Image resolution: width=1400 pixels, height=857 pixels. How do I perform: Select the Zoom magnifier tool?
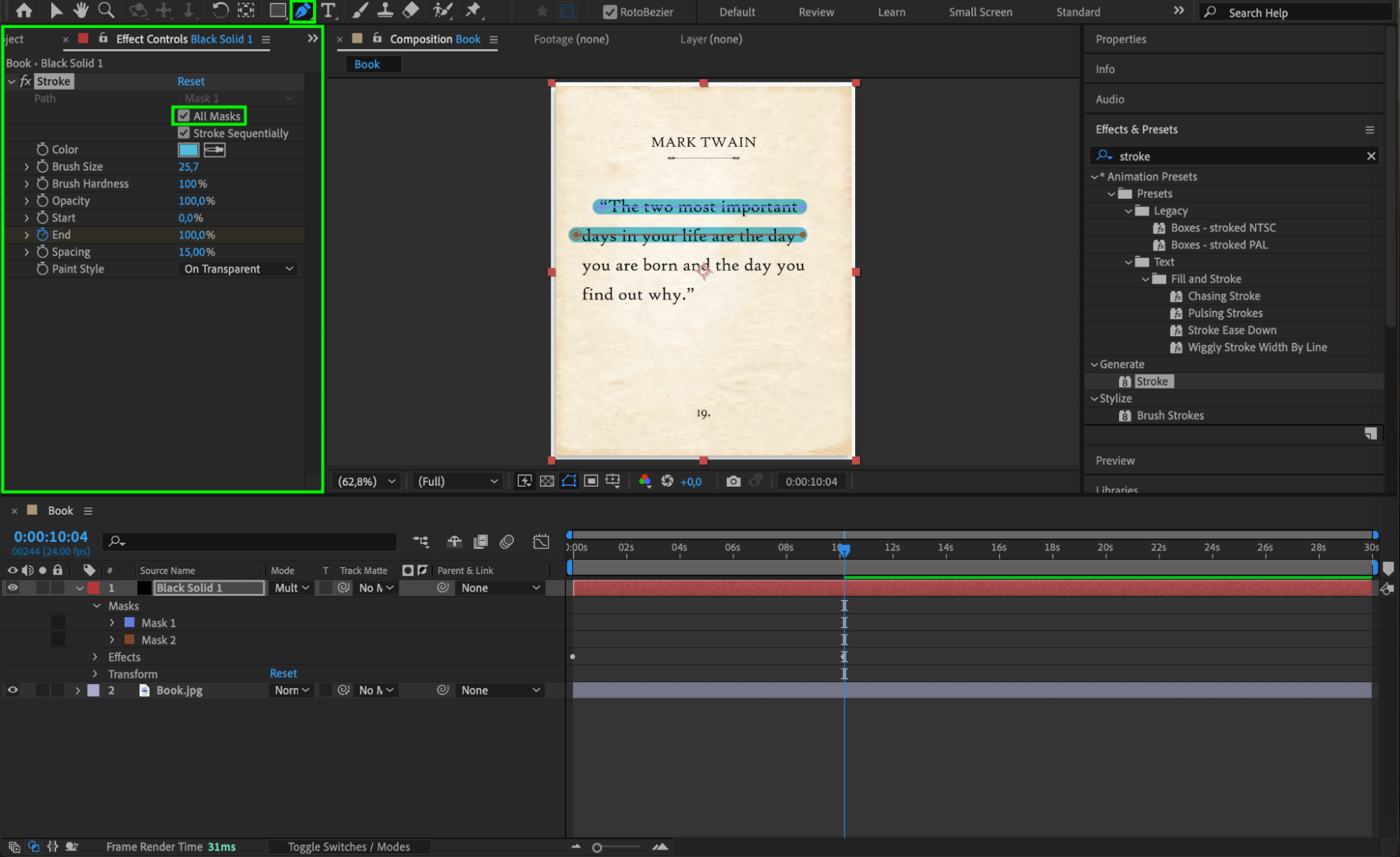pos(106,11)
